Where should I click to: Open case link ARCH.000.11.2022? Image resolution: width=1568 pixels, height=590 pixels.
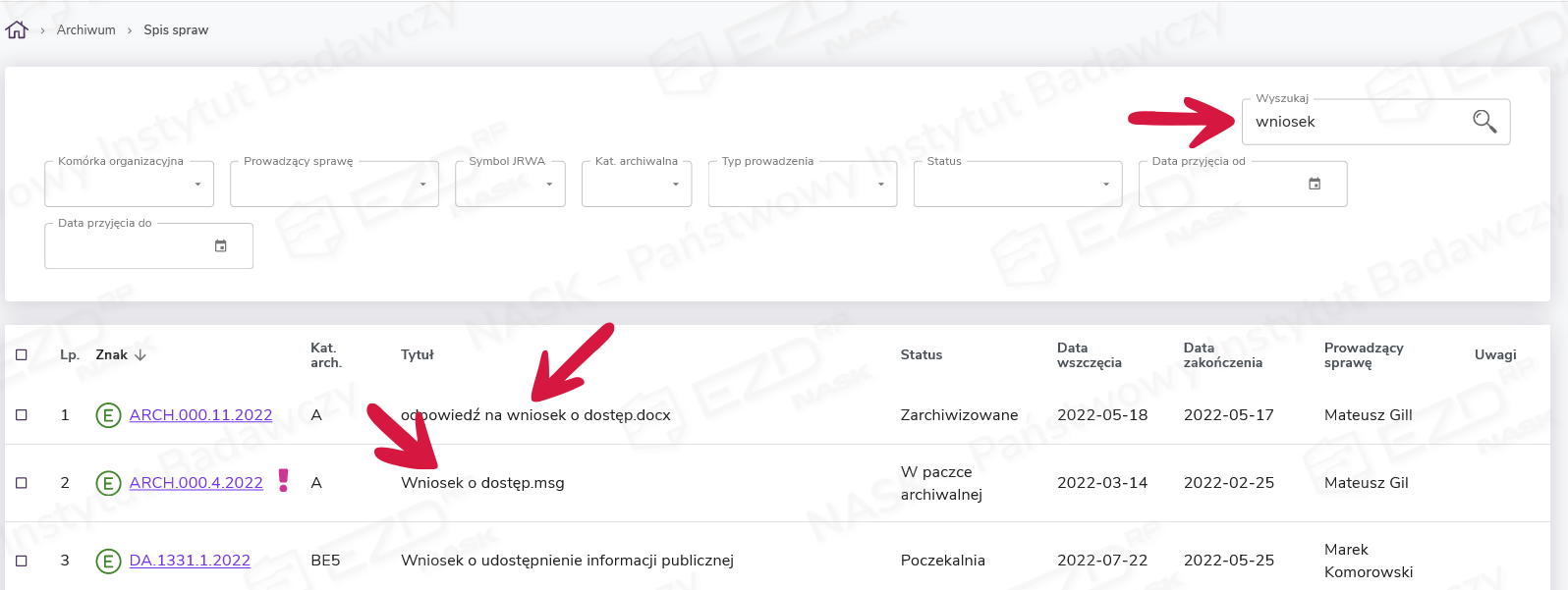click(x=200, y=415)
